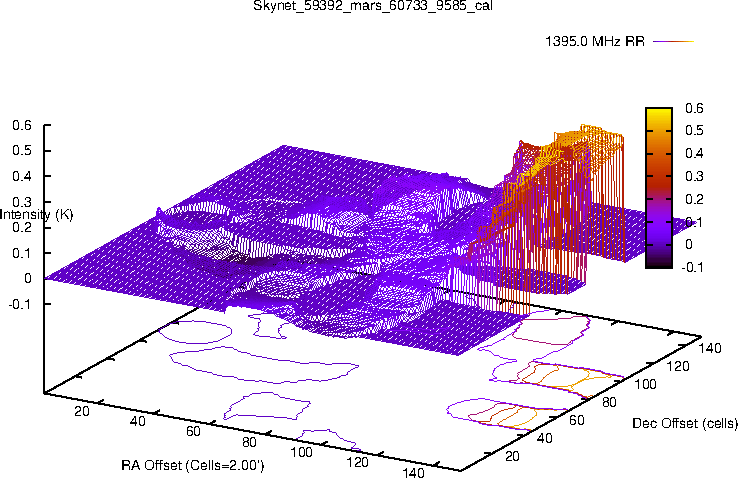738x478 pixels.
Task: Select the 20 tick on the RA Offset axis
Action: 82,411
